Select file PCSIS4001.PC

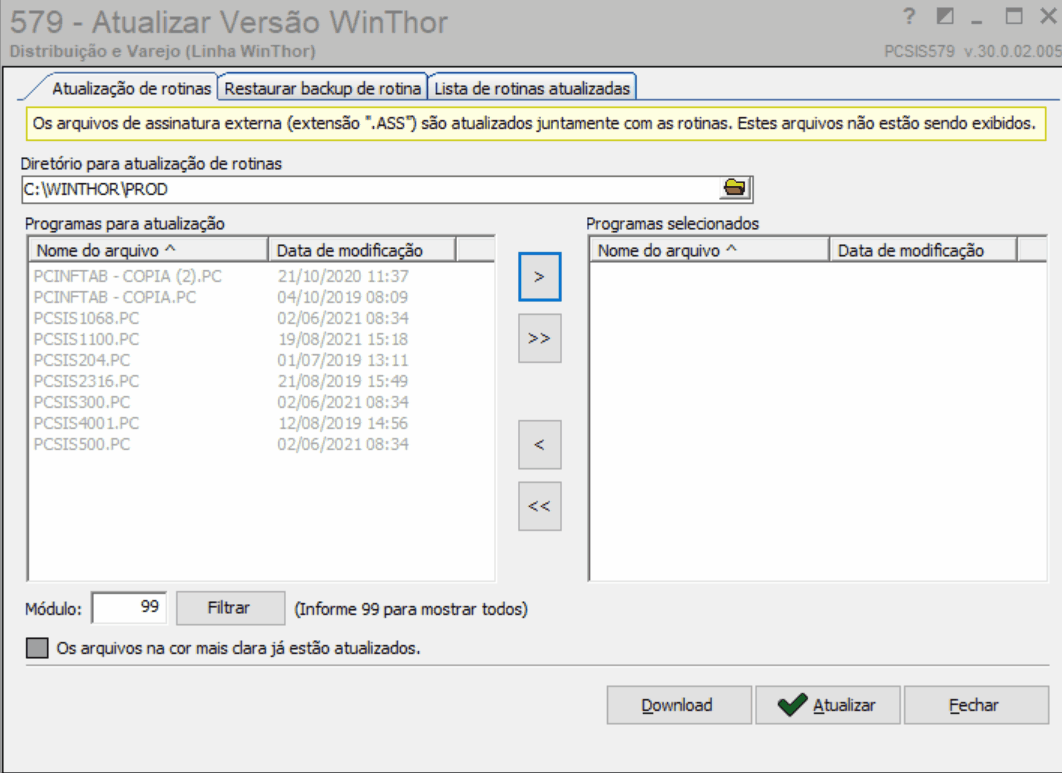click(86, 423)
